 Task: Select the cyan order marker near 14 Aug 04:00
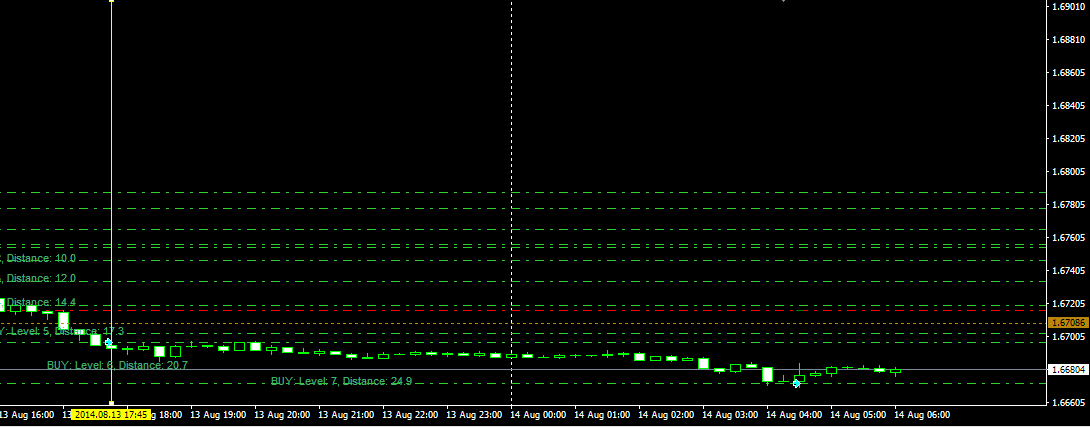pyautogui.click(x=797, y=383)
